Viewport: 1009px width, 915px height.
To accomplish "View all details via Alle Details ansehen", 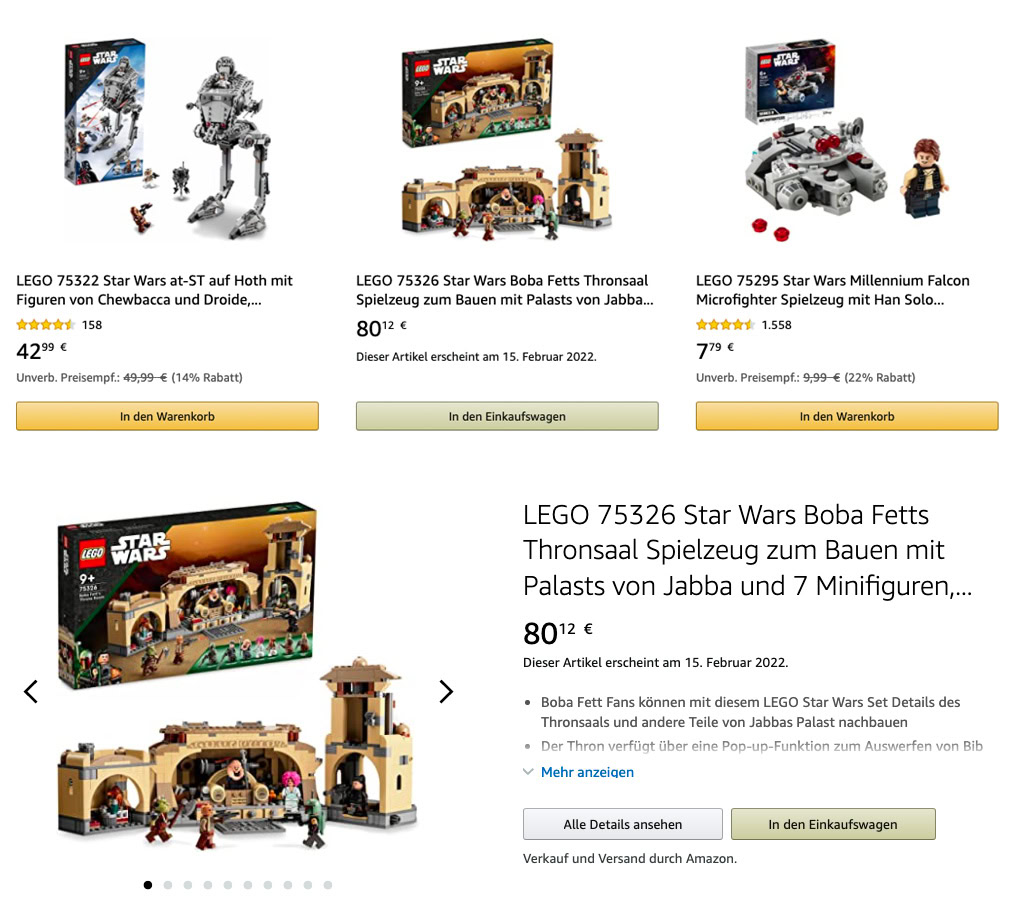I will 622,824.
